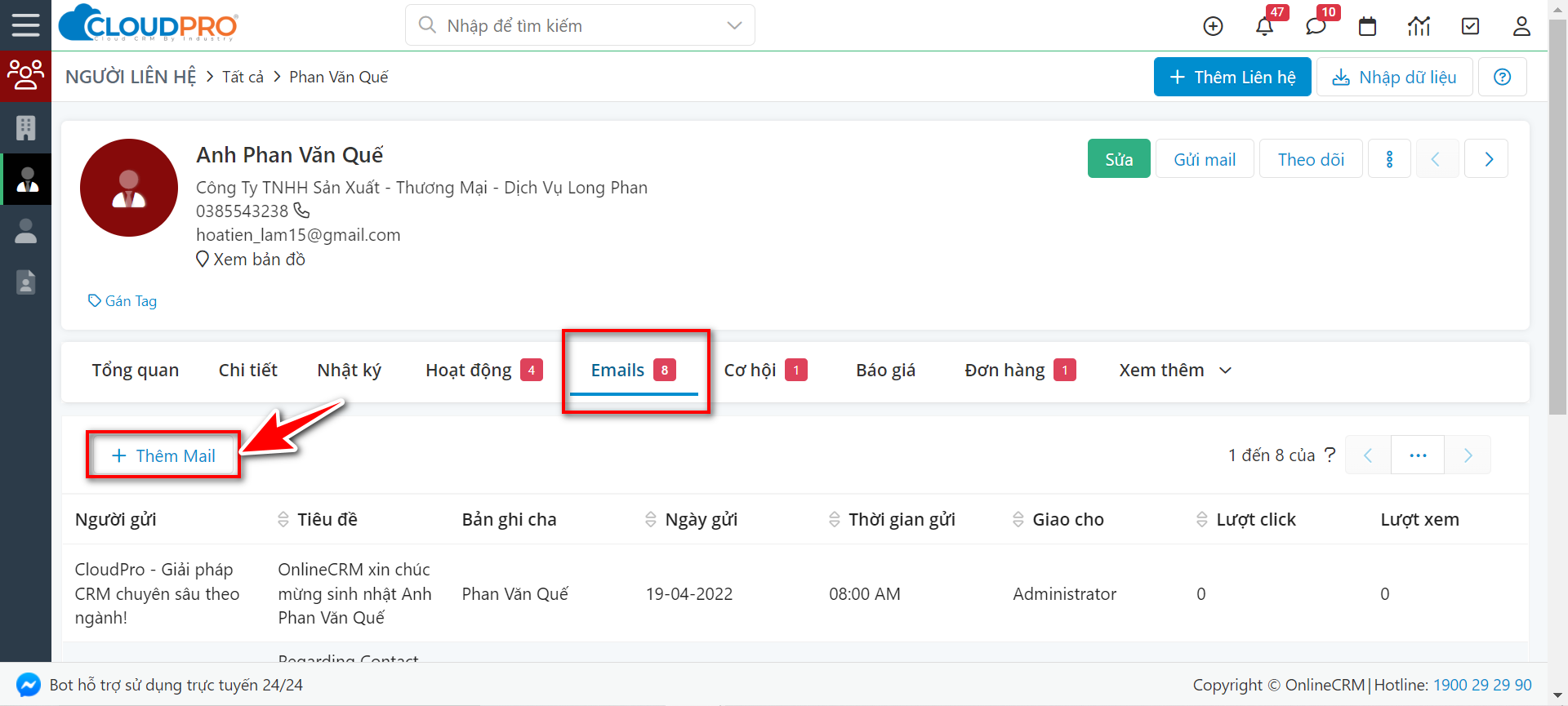The height and width of the screenshot is (706, 1568).
Task: Expand the search box dropdown arrow
Action: (x=734, y=25)
